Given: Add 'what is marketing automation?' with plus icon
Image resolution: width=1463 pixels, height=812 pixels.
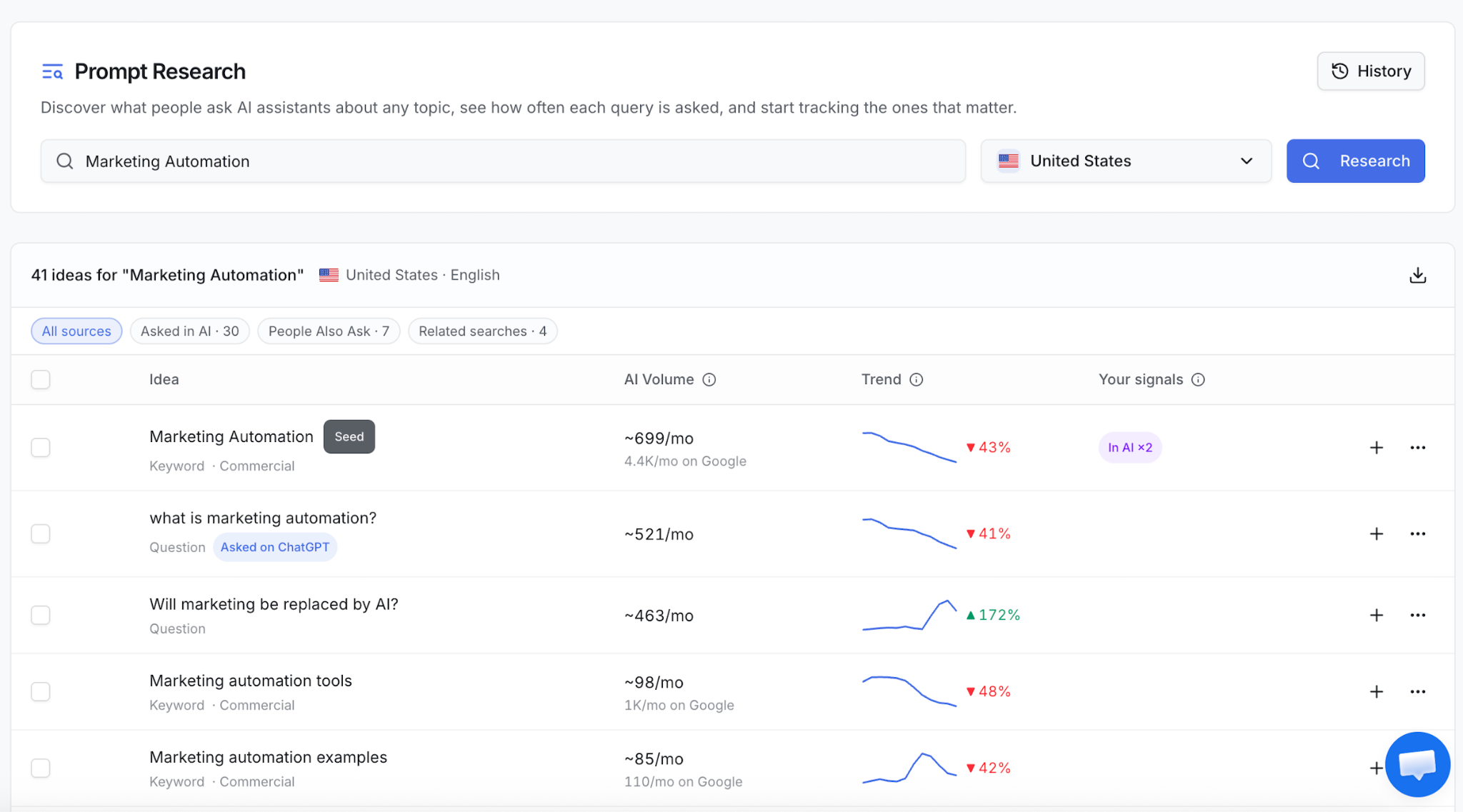Looking at the screenshot, I should 1376,533.
